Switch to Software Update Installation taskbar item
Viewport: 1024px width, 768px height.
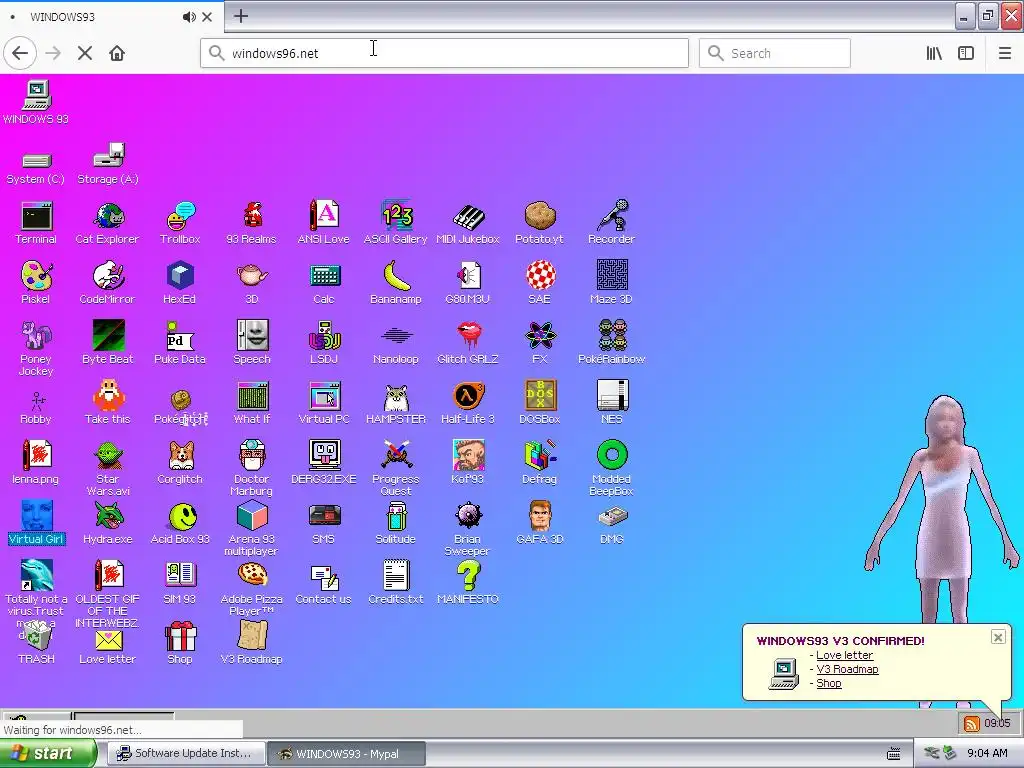[x=185, y=754]
